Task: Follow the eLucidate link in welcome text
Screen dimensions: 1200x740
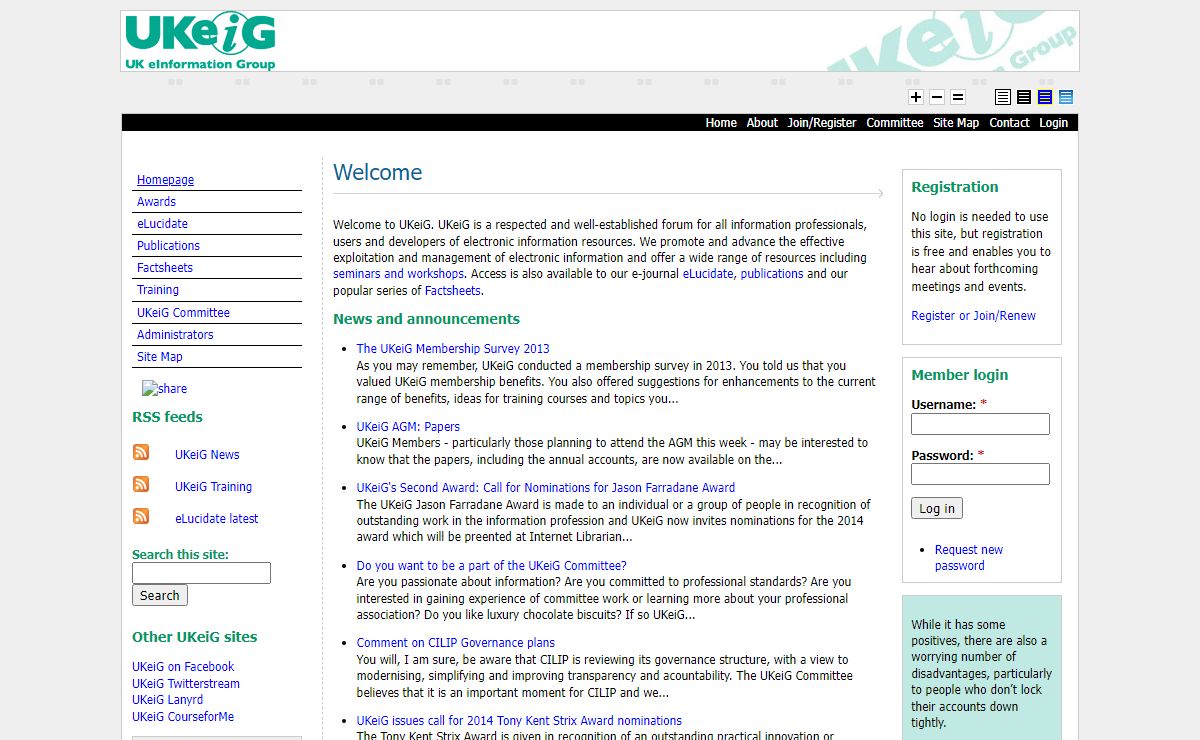Action: point(708,274)
